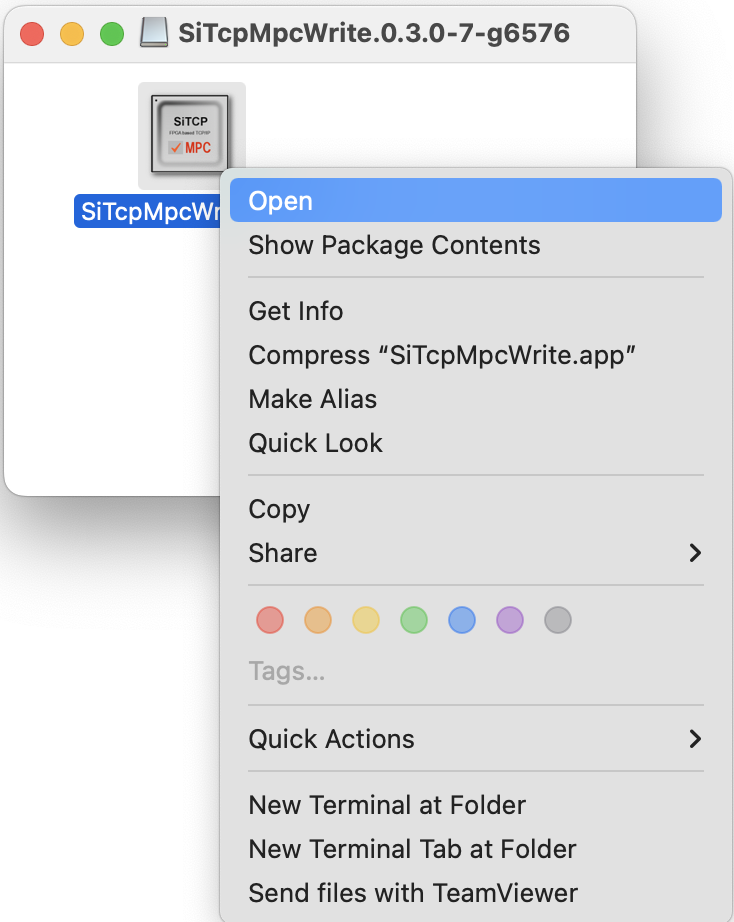Image resolution: width=734 pixels, height=922 pixels.
Task: Apply the gray color tag
Action: point(558,620)
